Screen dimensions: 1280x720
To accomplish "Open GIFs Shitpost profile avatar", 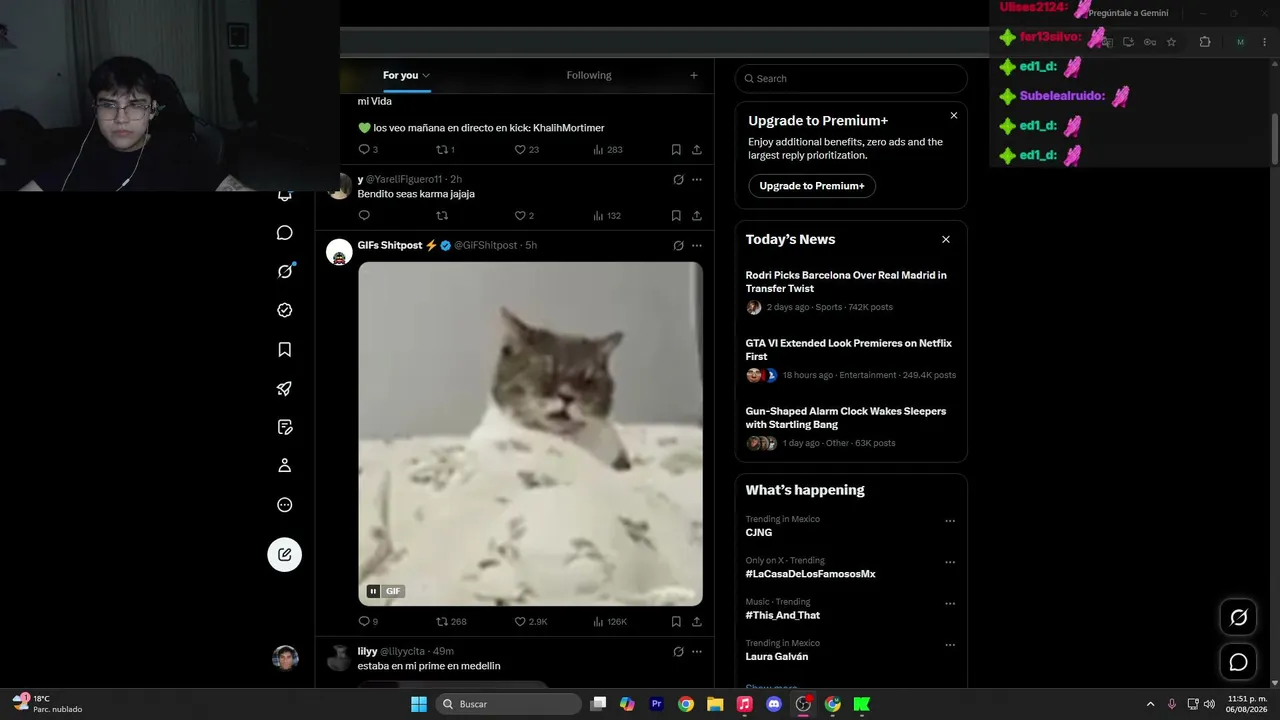I will (339, 252).
